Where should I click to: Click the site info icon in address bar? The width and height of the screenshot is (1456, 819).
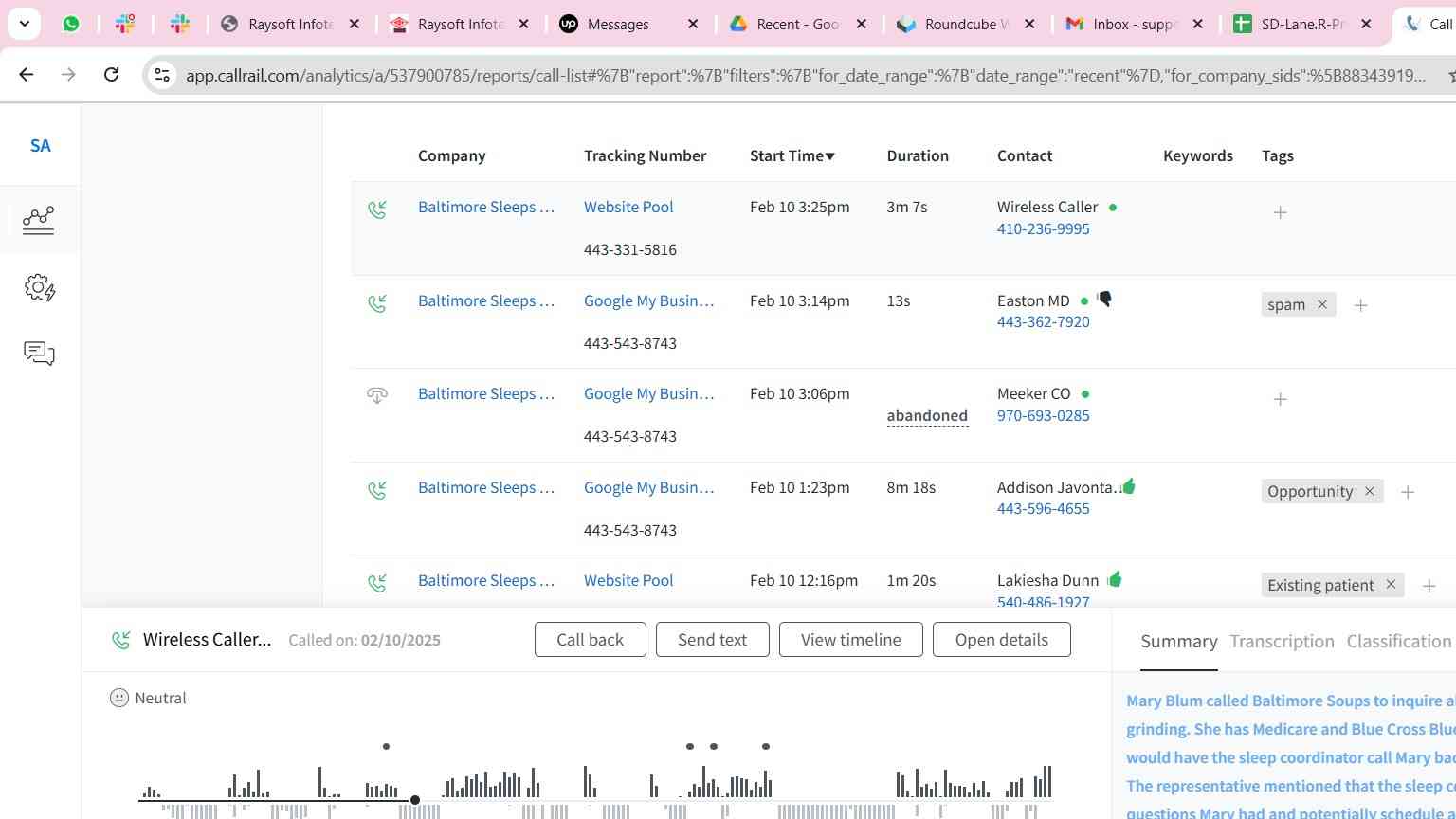(162, 75)
